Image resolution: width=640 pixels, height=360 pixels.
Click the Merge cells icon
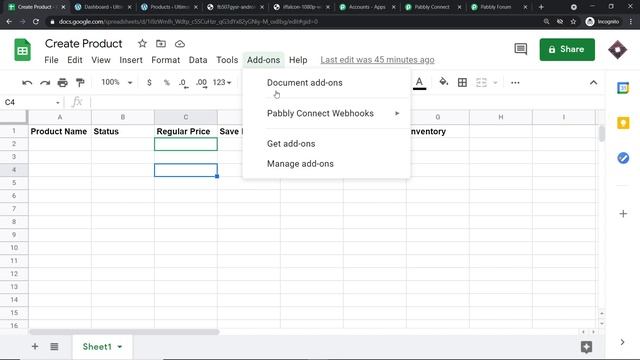click(481, 82)
